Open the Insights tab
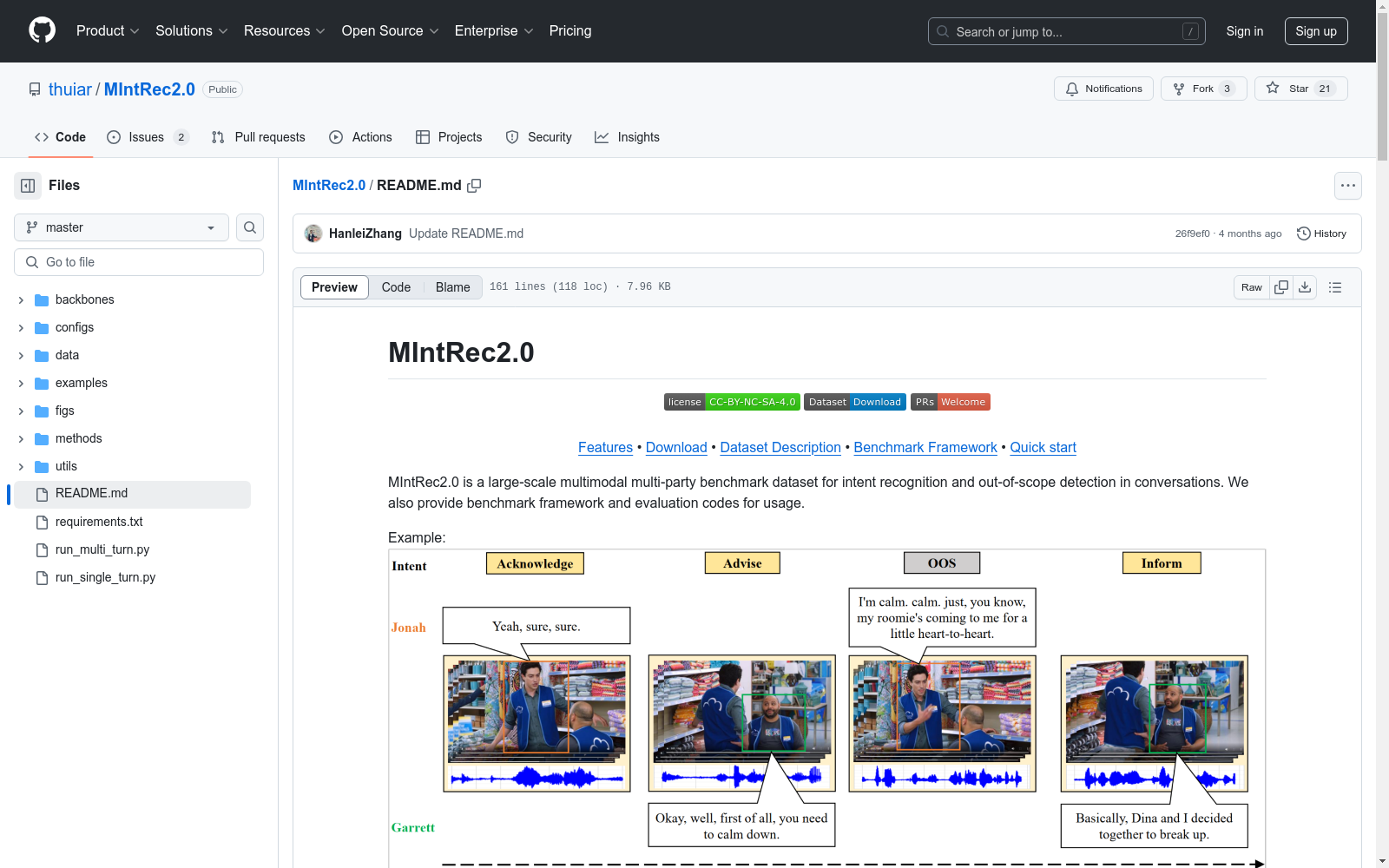1389x868 pixels. coord(627,137)
